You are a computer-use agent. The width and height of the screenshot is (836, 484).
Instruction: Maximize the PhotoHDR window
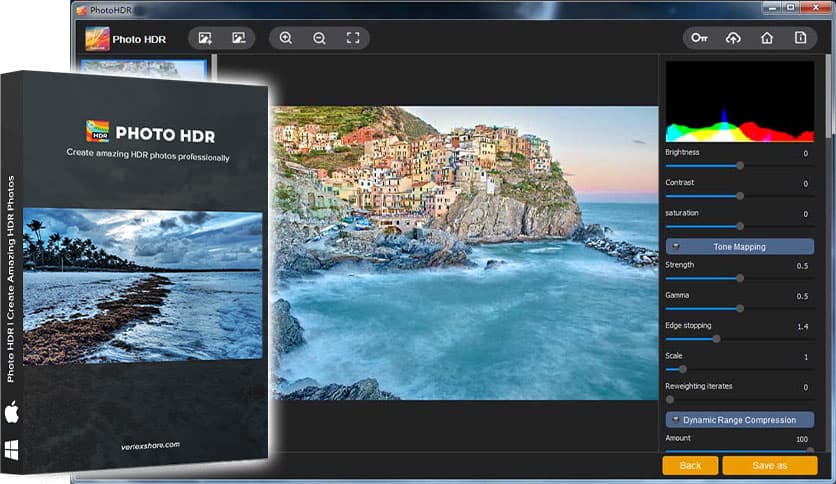tap(791, 7)
